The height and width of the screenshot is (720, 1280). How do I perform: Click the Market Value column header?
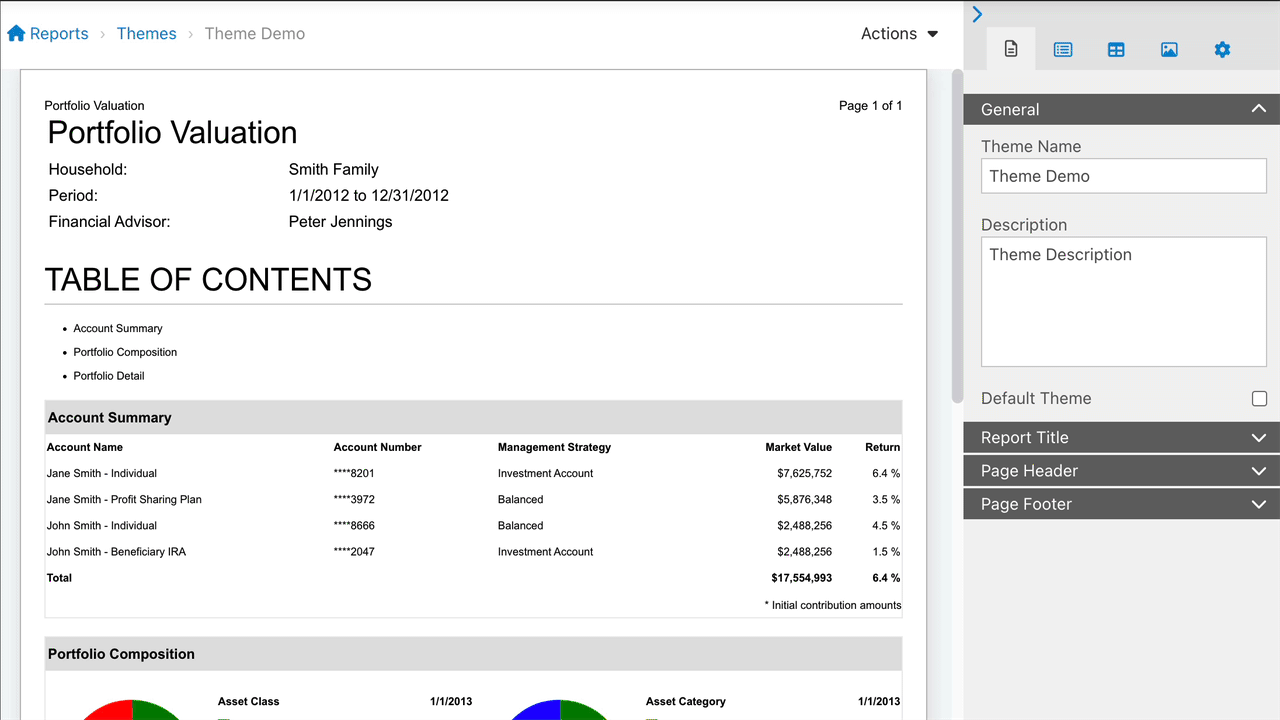click(x=798, y=447)
